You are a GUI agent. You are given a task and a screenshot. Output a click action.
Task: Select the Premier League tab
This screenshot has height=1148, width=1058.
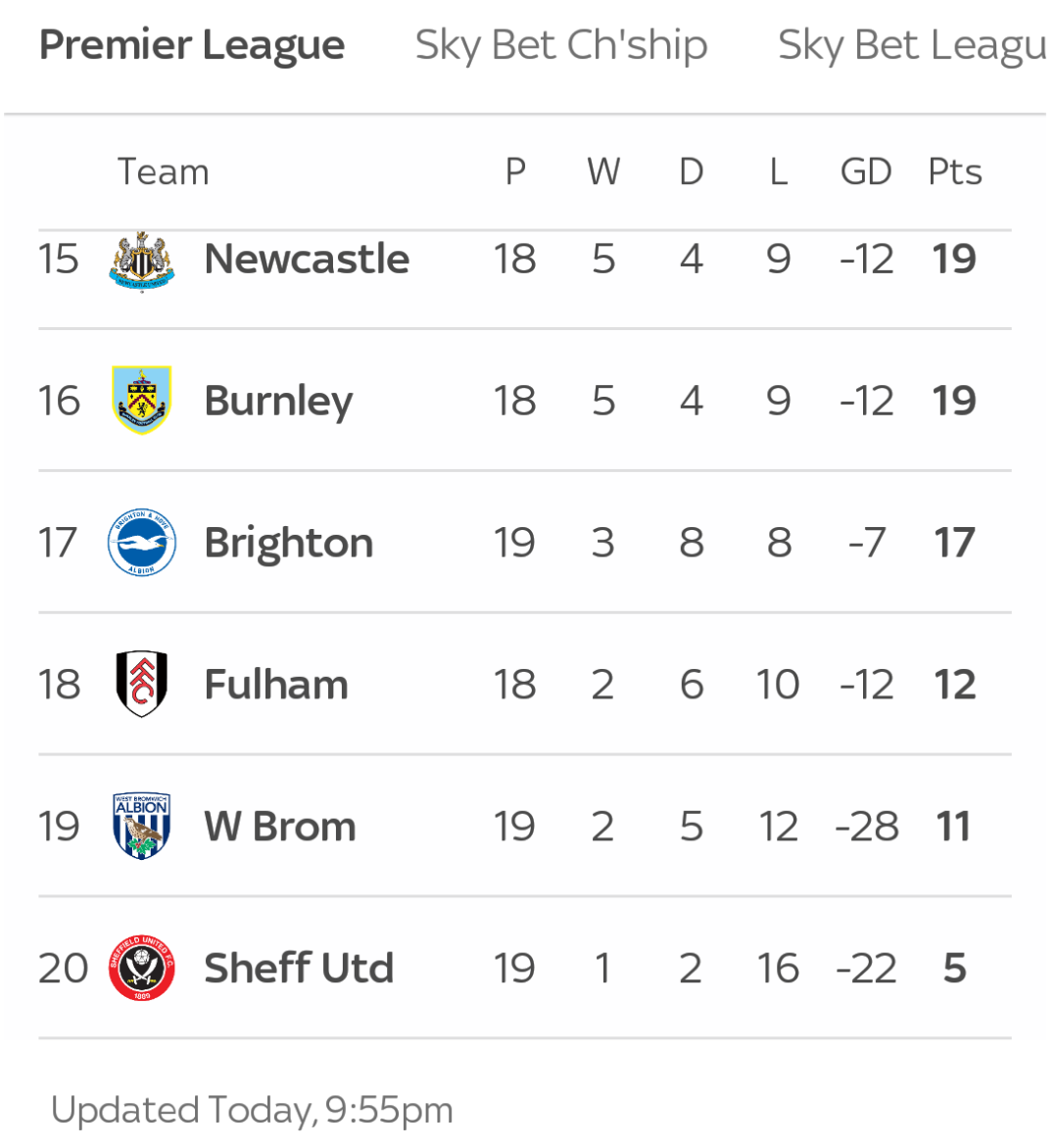tap(192, 45)
